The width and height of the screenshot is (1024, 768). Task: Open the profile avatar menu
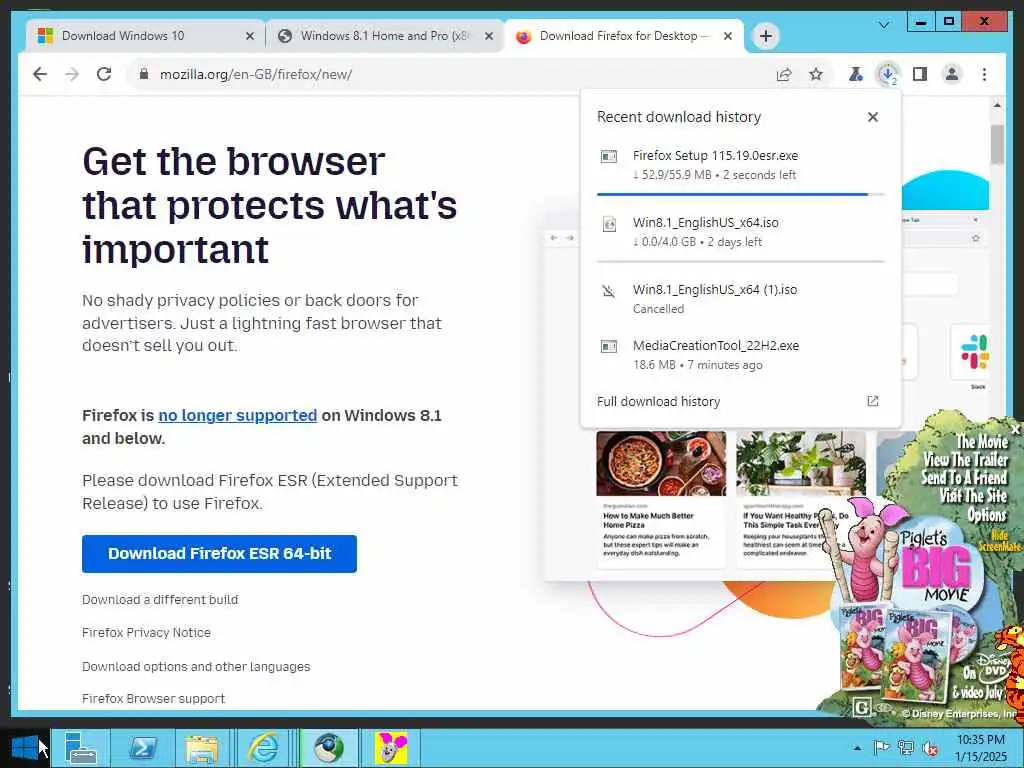[952, 74]
